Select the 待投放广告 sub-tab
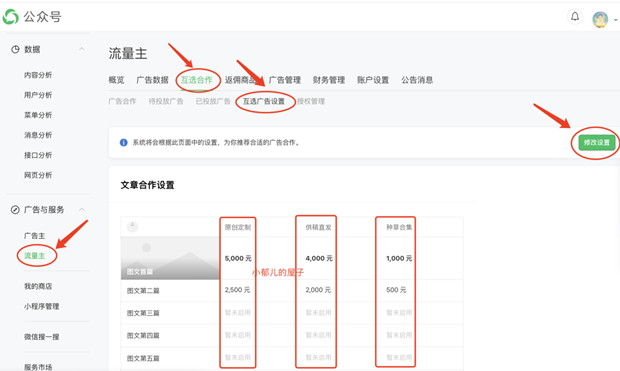The height and width of the screenshot is (371, 620). pos(166,101)
